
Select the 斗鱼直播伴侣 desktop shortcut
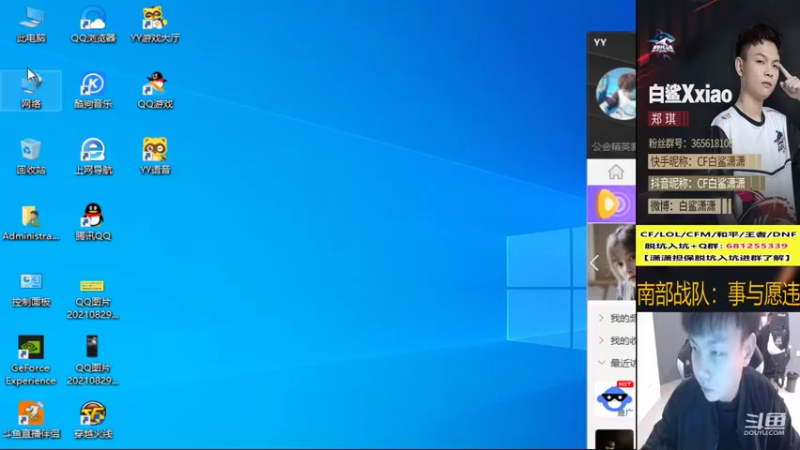pos(31,420)
